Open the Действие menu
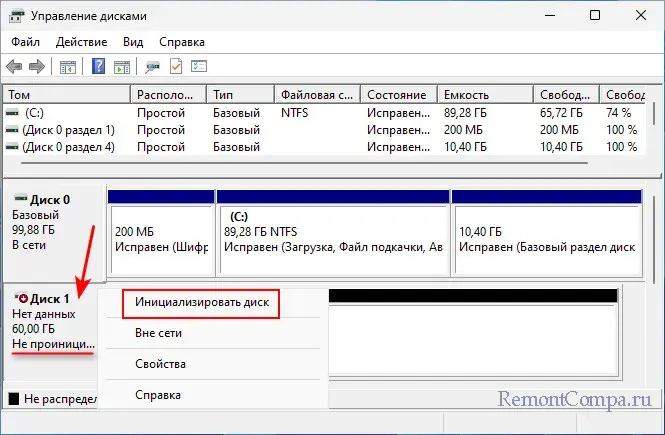The height and width of the screenshot is (435, 665). point(81,42)
